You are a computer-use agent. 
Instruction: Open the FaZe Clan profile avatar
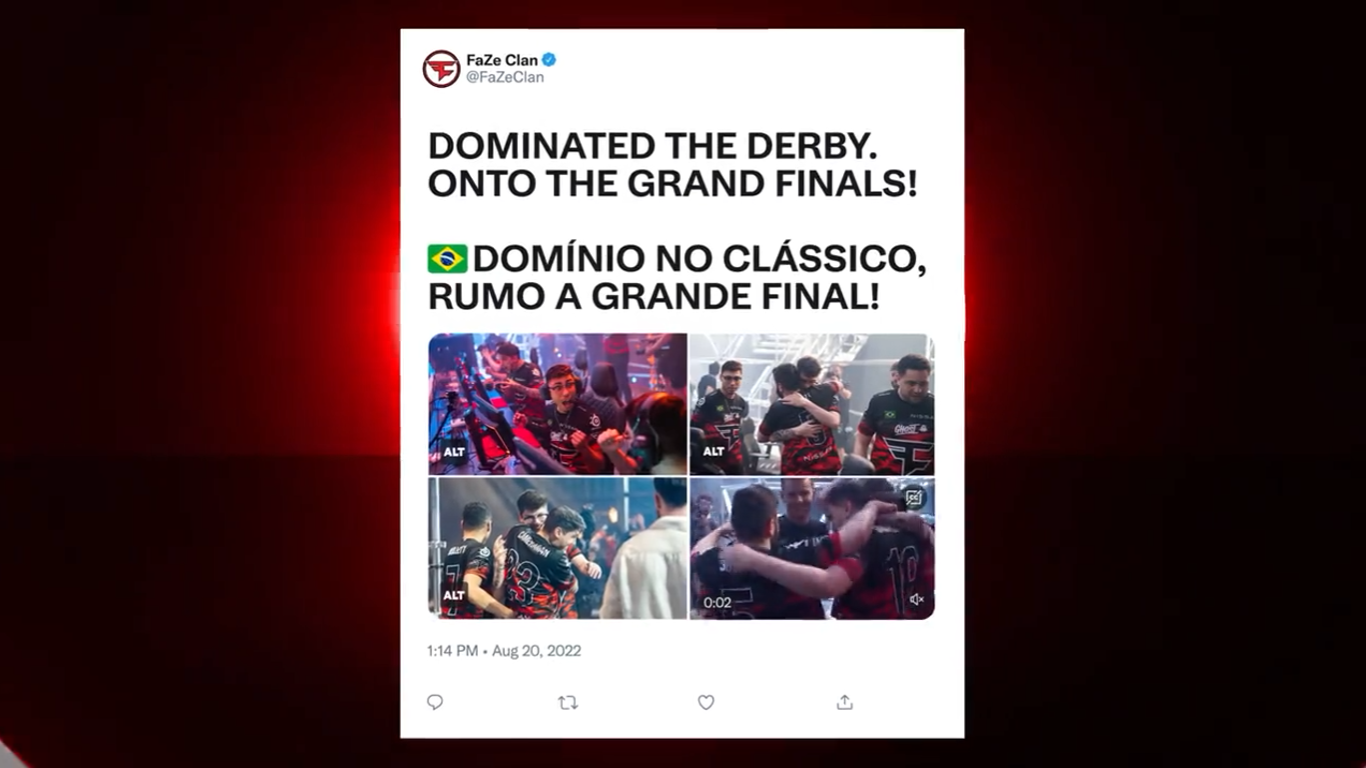(441, 68)
